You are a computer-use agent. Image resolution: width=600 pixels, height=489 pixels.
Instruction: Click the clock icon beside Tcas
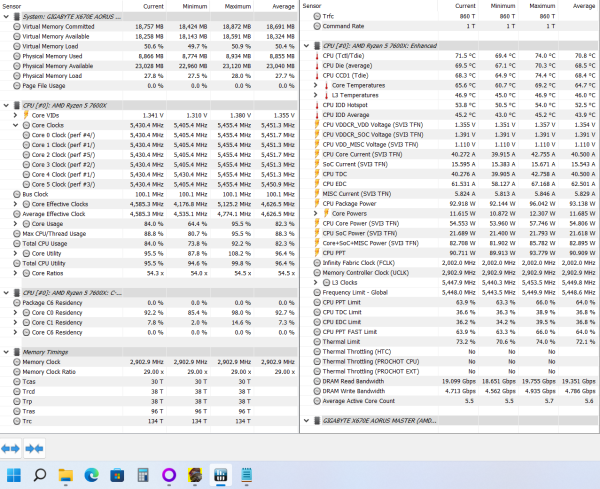coord(16,381)
